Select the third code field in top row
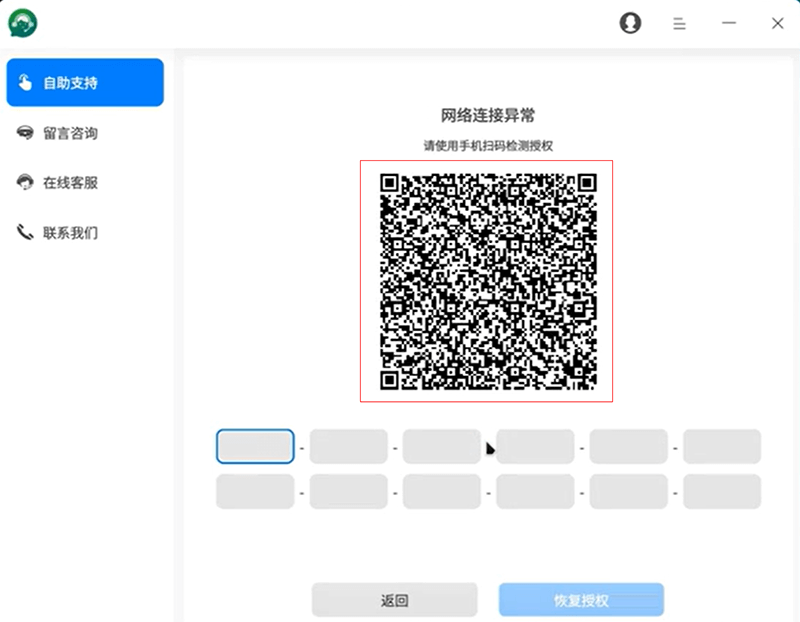Screen dimensions: 800x622 pos(442,446)
